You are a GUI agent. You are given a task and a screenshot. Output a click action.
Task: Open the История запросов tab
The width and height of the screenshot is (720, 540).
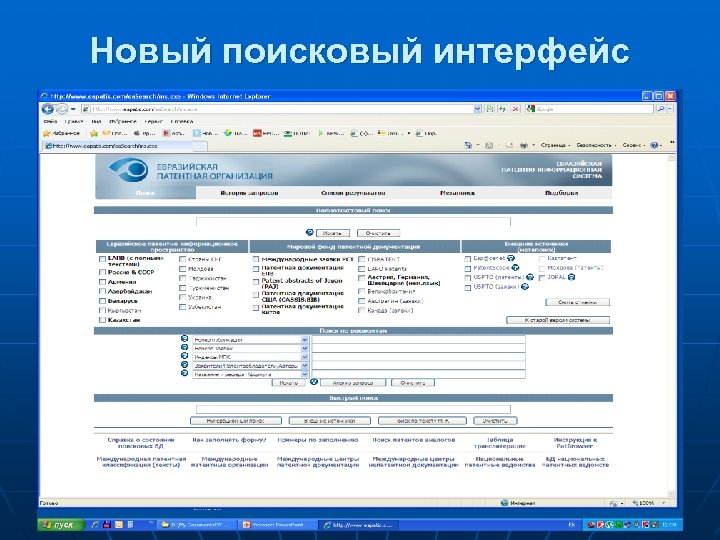tap(249, 193)
